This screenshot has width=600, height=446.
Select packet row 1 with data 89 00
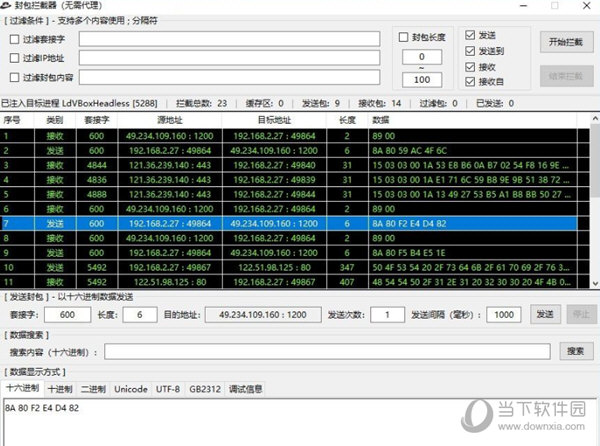click(x=289, y=136)
